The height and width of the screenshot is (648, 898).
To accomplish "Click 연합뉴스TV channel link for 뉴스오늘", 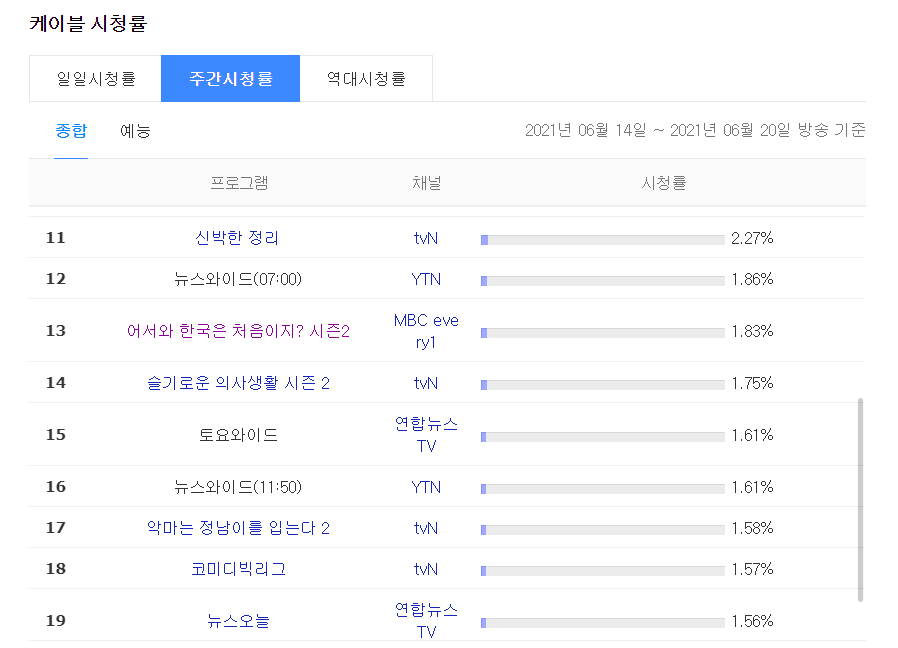I will 426,621.
